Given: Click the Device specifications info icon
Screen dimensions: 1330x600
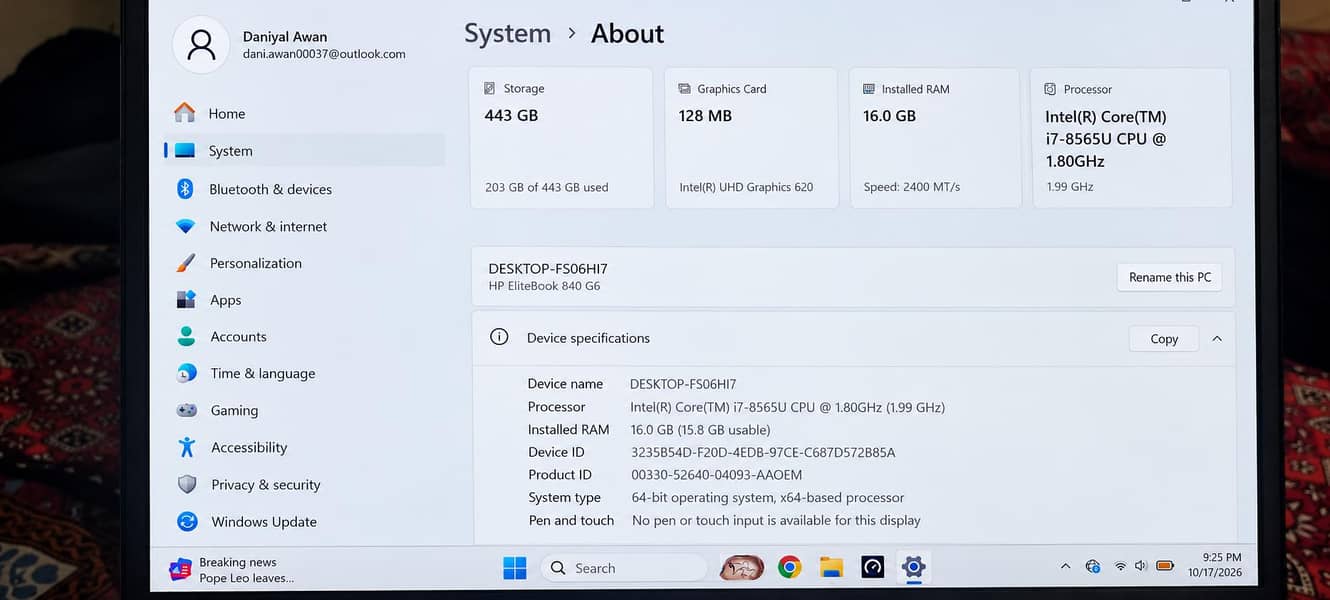Looking at the screenshot, I should pos(499,337).
